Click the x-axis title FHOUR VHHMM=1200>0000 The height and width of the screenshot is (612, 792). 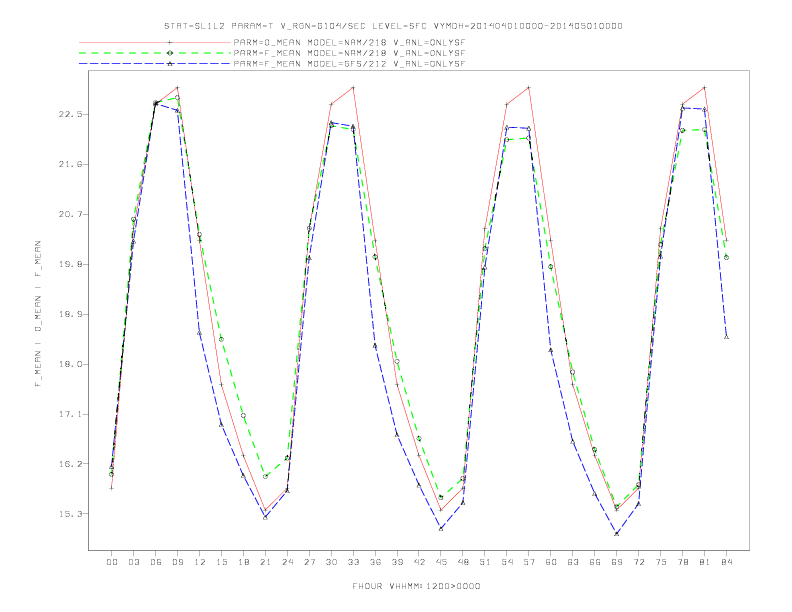pos(416,586)
